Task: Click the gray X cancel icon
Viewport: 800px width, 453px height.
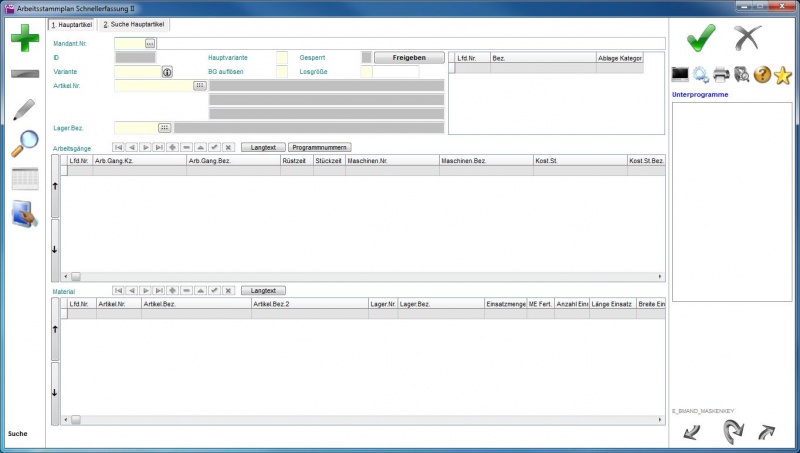Action: click(x=748, y=38)
